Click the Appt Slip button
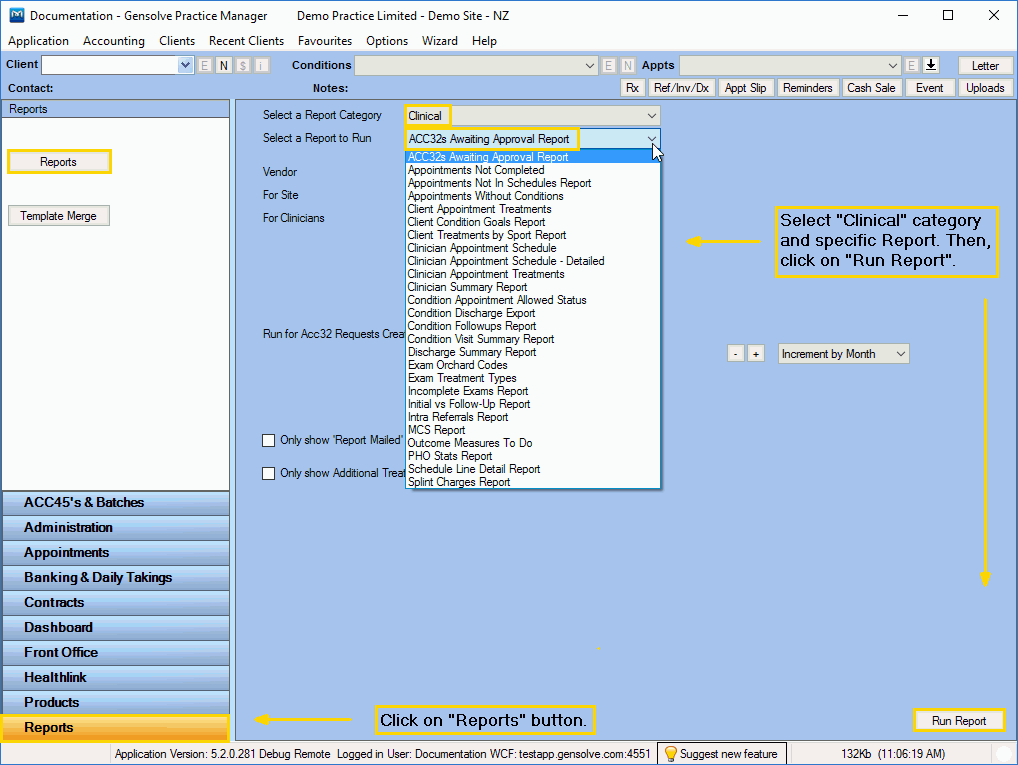This screenshot has height=765, width=1018. (745, 88)
